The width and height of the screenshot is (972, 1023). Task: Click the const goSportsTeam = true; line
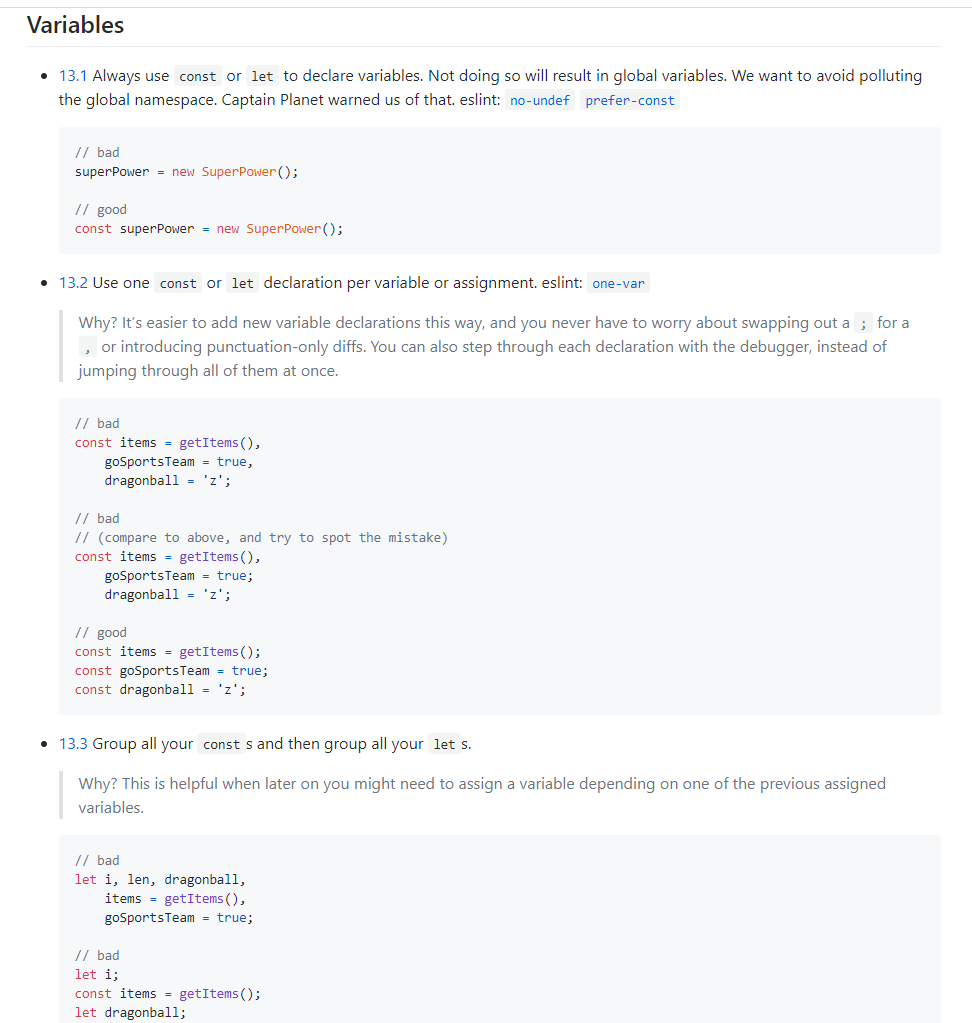coord(172,671)
